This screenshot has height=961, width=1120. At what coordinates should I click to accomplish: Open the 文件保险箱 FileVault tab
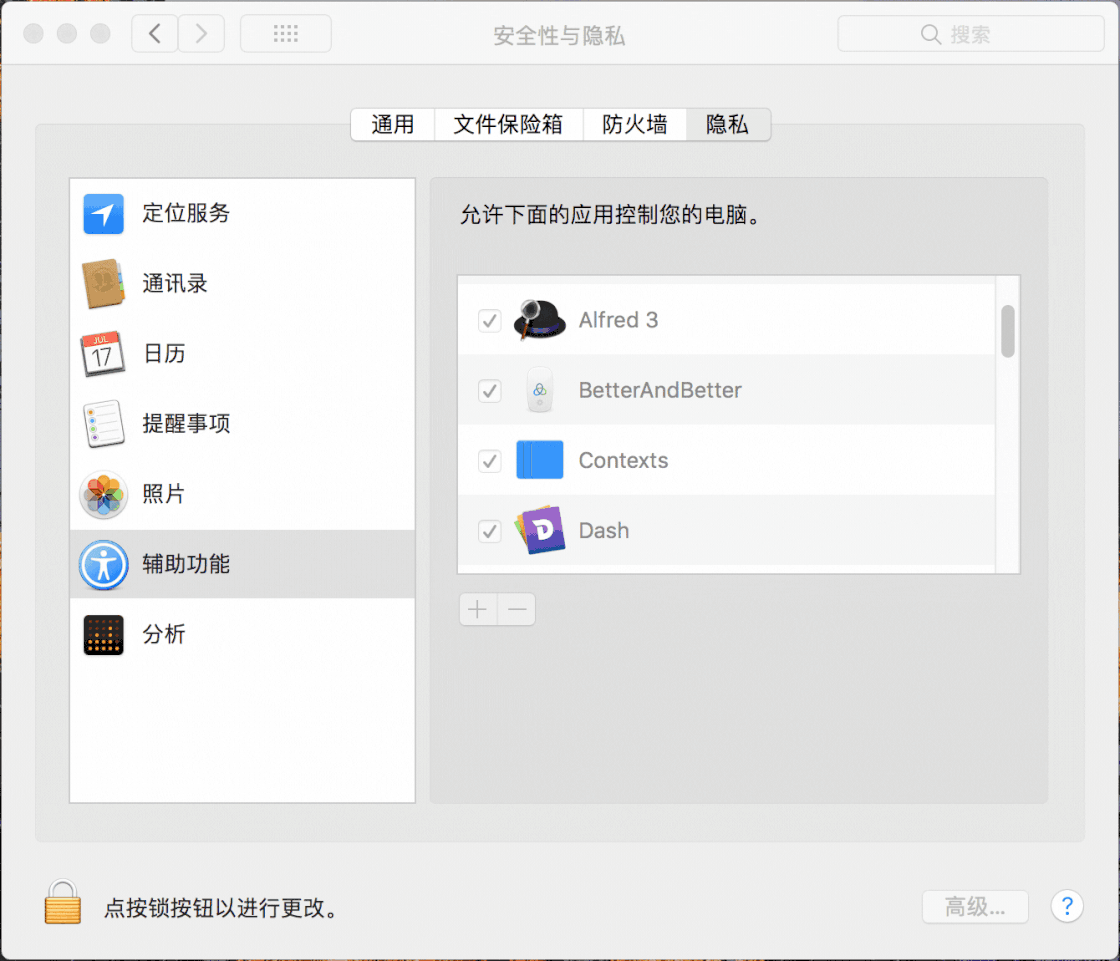[509, 124]
